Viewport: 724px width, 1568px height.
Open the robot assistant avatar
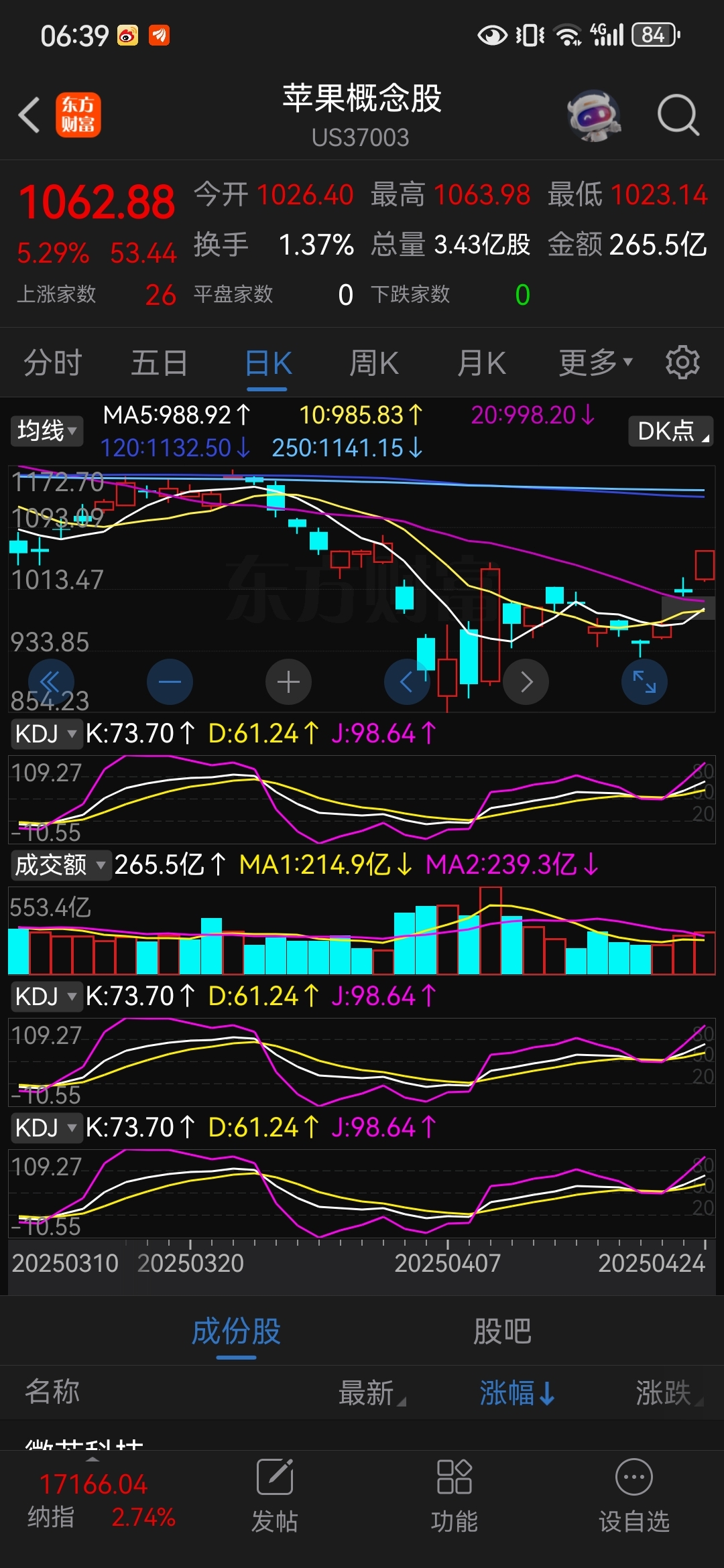[594, 115]
